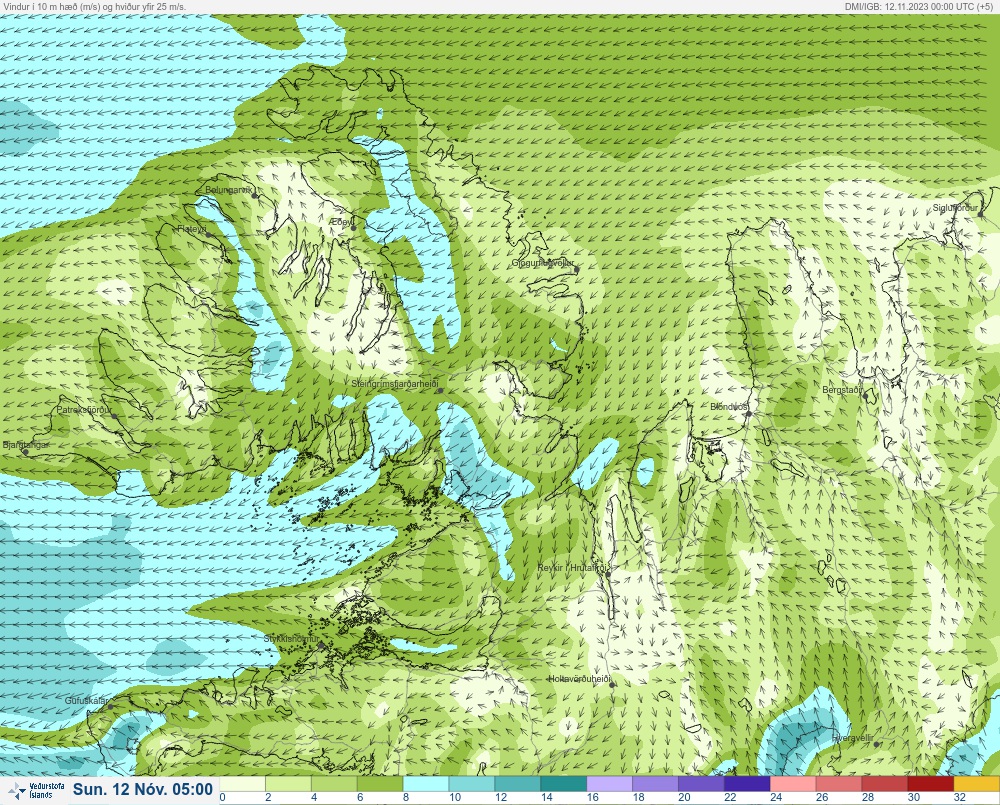Click the Flateyri station label
1000x805 pixels.
tap(192, 228)
